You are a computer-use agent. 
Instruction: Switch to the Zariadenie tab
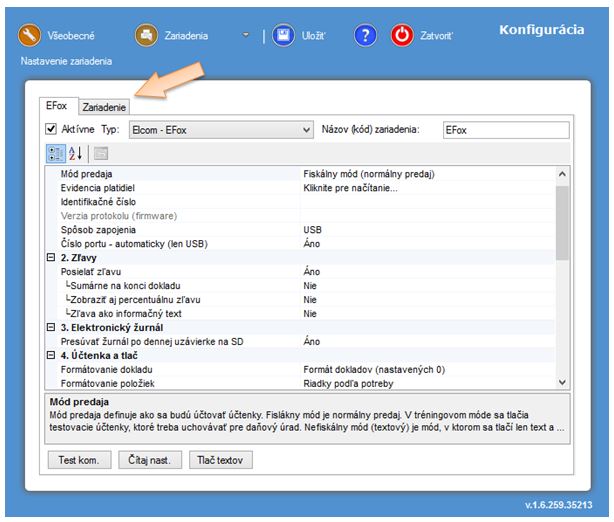pos(104,107)
